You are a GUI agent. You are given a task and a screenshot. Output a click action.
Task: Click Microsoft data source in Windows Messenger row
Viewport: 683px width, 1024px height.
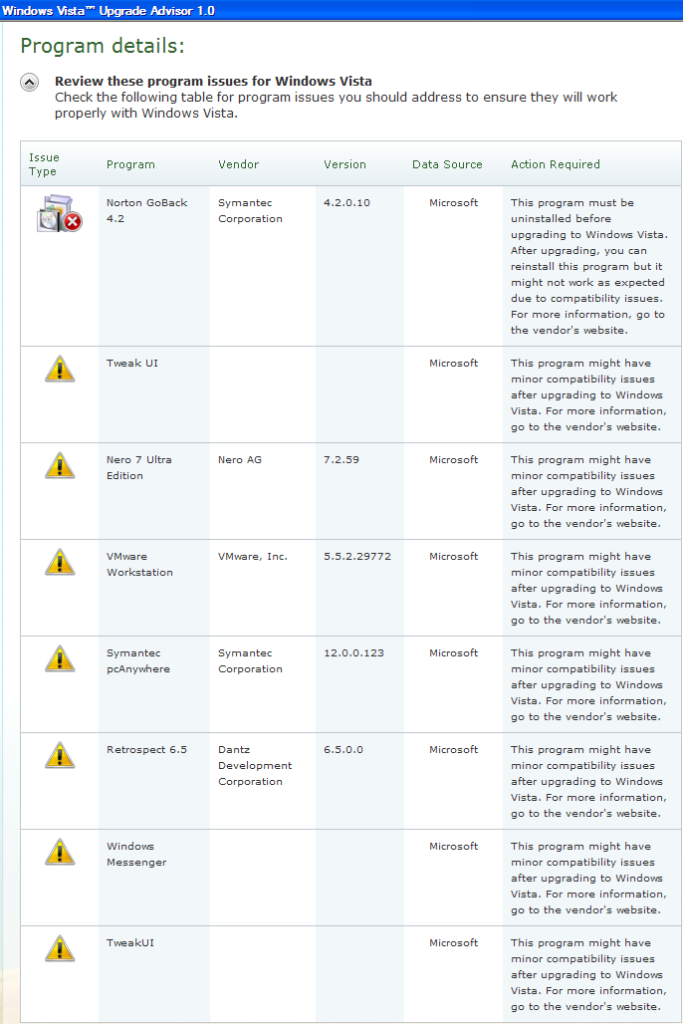454,846
